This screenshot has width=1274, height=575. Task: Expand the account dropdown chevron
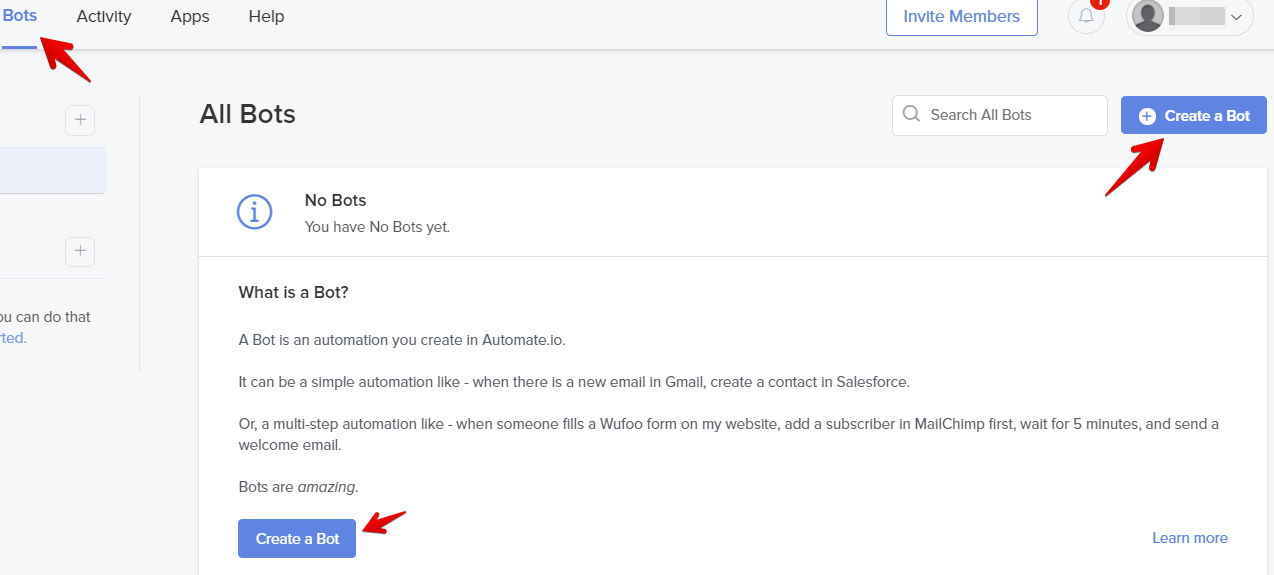(x=1236, y=17)
